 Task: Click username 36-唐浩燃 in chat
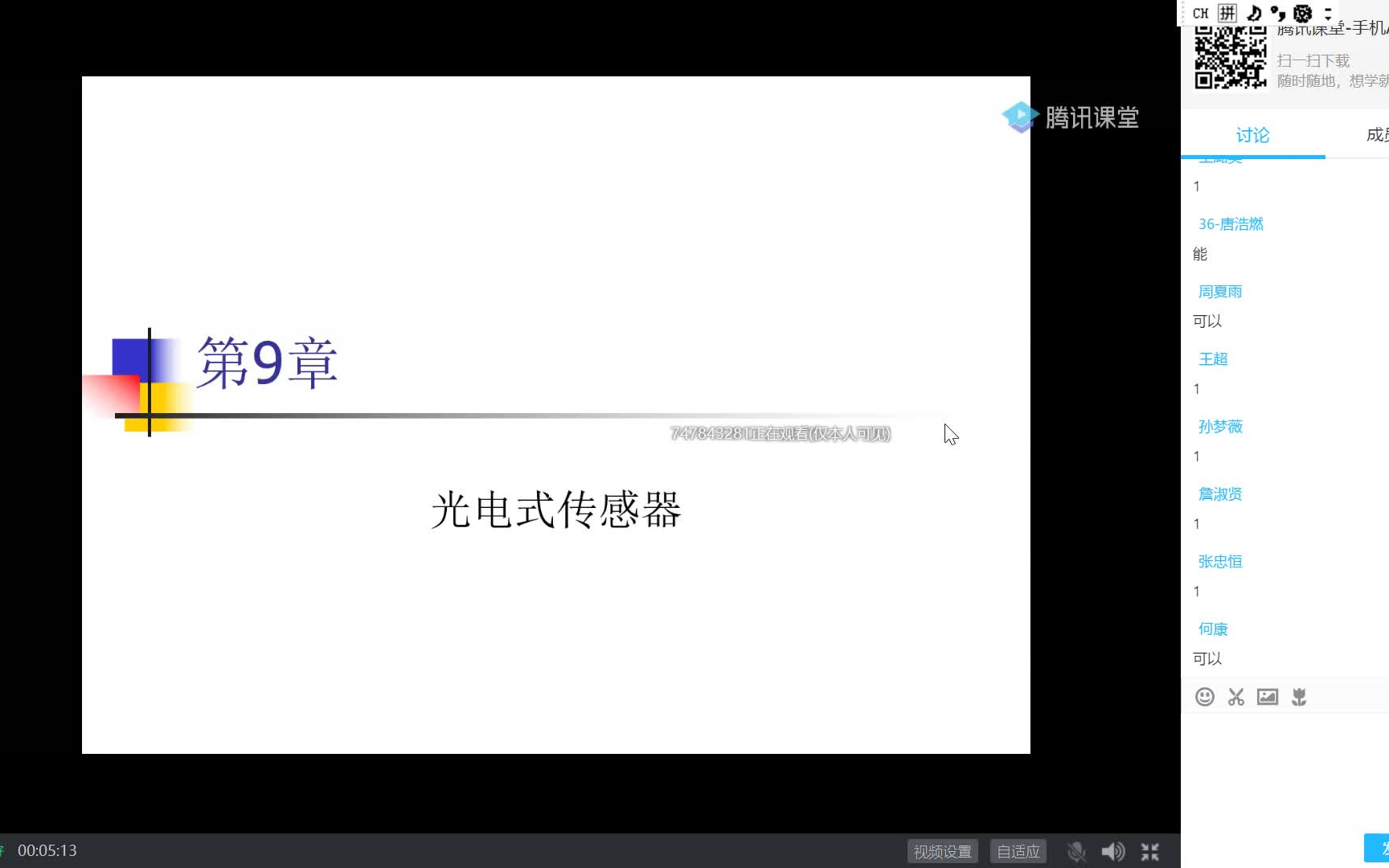(1231, 224)
